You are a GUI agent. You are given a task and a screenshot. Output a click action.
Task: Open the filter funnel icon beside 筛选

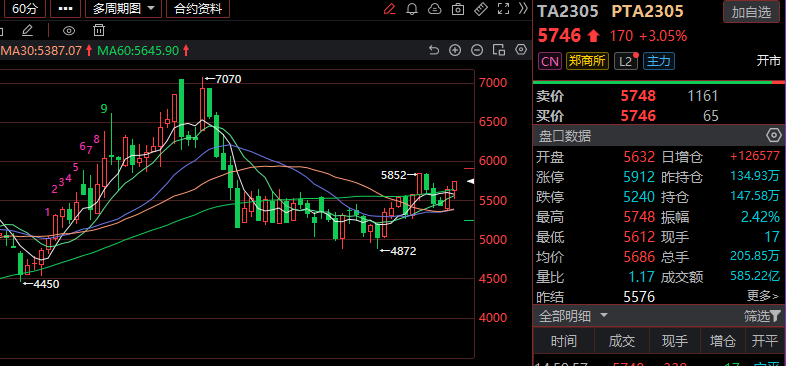coord(775,316)
